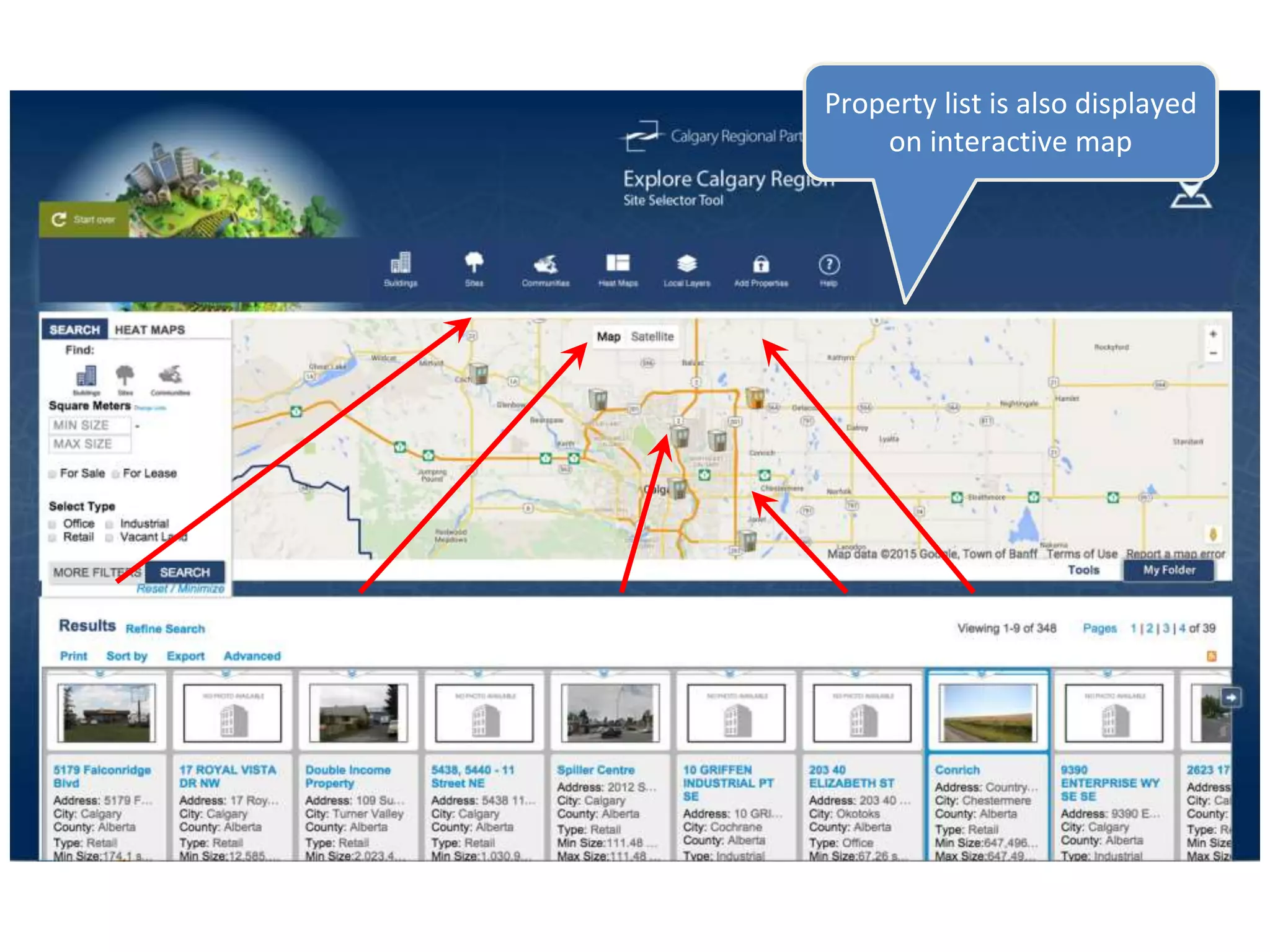The image size is (1270, 952).
Task: Open the Communities toolbar icon
Action: pyautogui.click(x=546, y=269)
